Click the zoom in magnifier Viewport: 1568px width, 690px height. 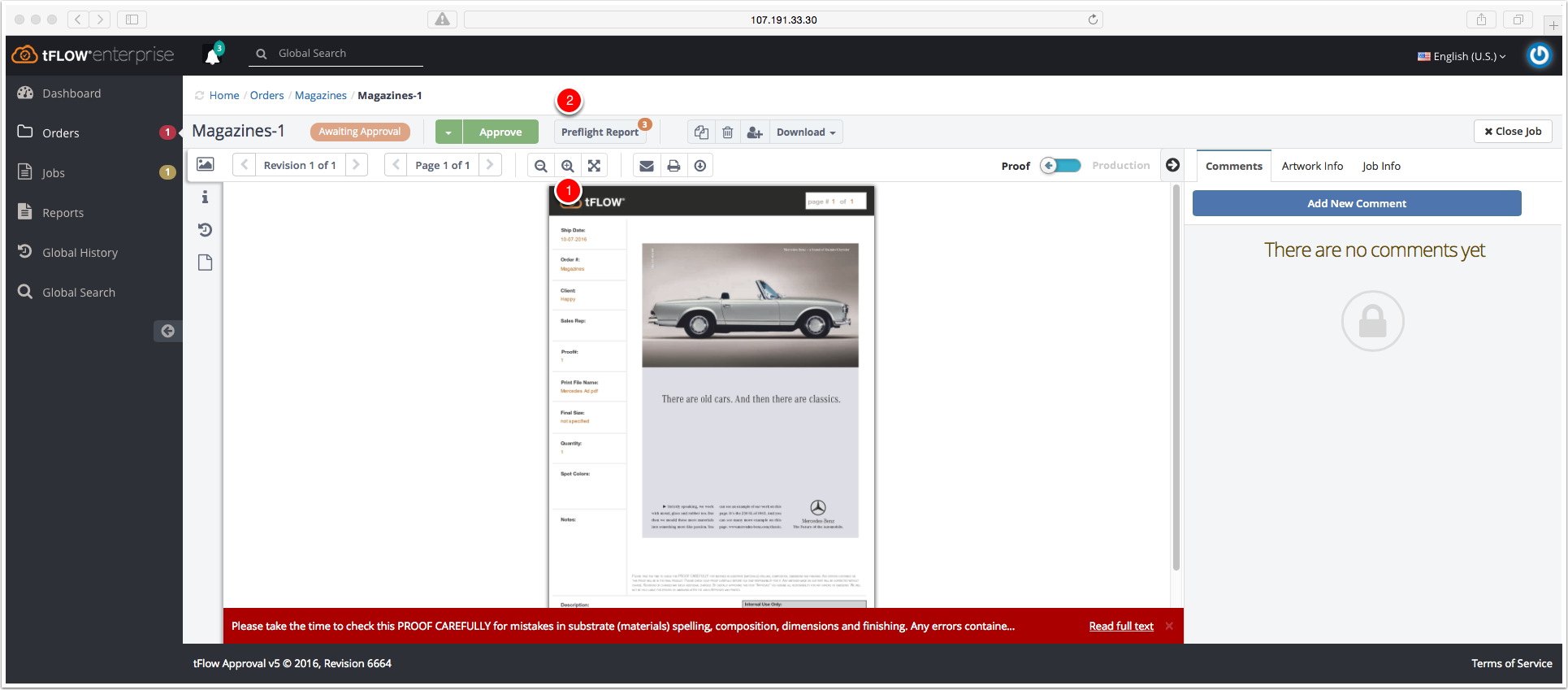coord(568,166)
